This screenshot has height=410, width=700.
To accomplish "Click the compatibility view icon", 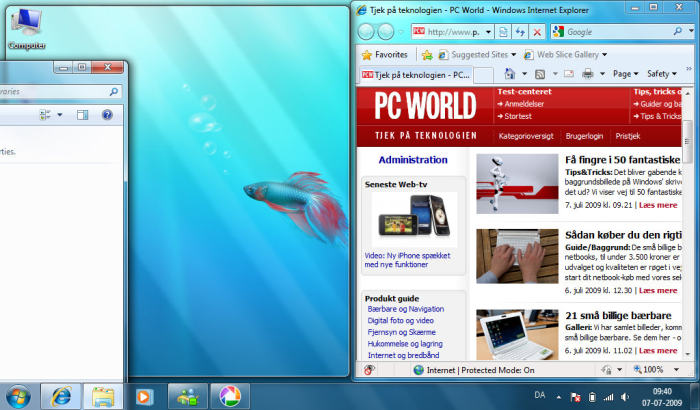I will point(503,32).
